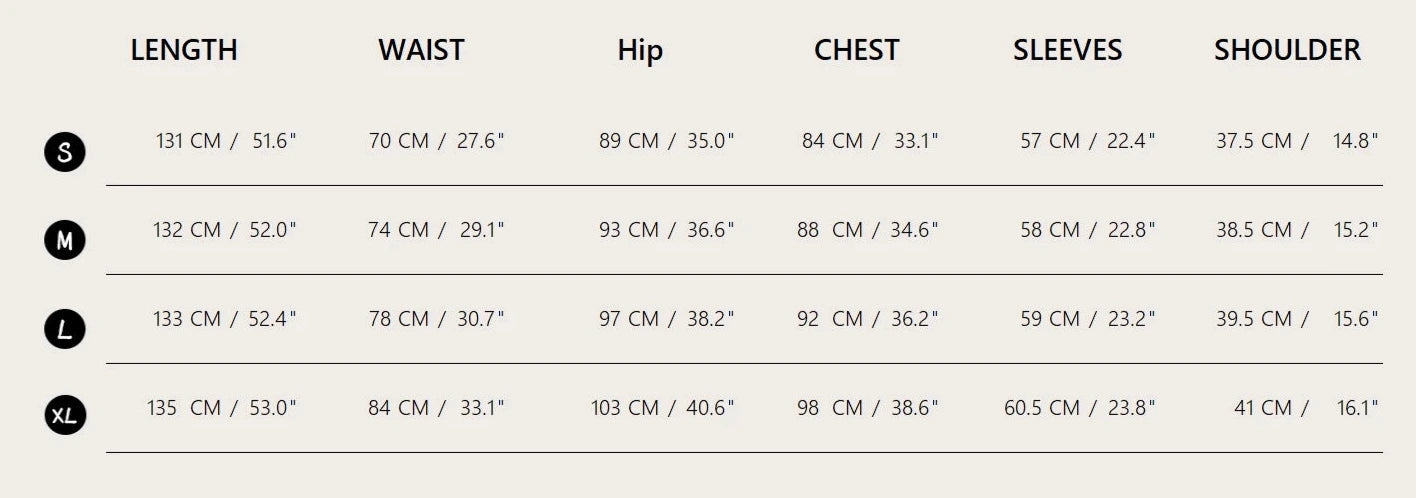The height and width of the screenshot is (498, 1416).
Task: Select the WAIST column header
Action: pos(421,50)
